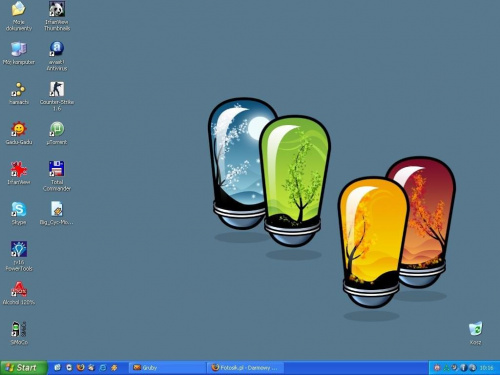
Task: Open the Total Commander floppy icon
Action: pyautogui.click(x=57, y=176)
